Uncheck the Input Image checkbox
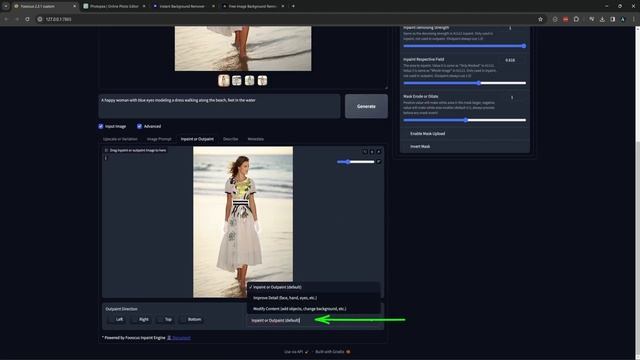The height and width of the screenshot is (360, 640). click(101, 126)
